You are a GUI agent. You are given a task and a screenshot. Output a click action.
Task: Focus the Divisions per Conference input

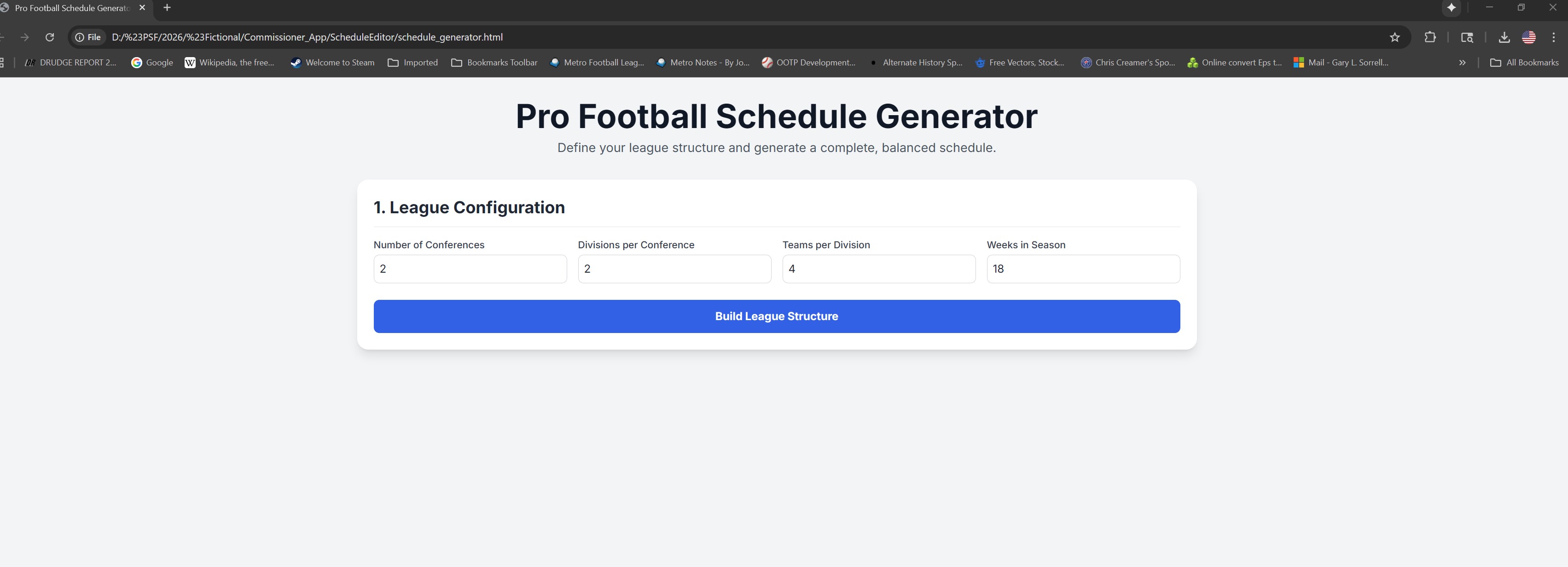point(674,269)
